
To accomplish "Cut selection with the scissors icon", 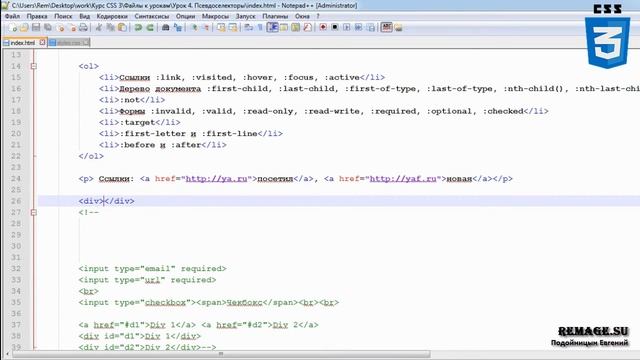I will [98, 27].
